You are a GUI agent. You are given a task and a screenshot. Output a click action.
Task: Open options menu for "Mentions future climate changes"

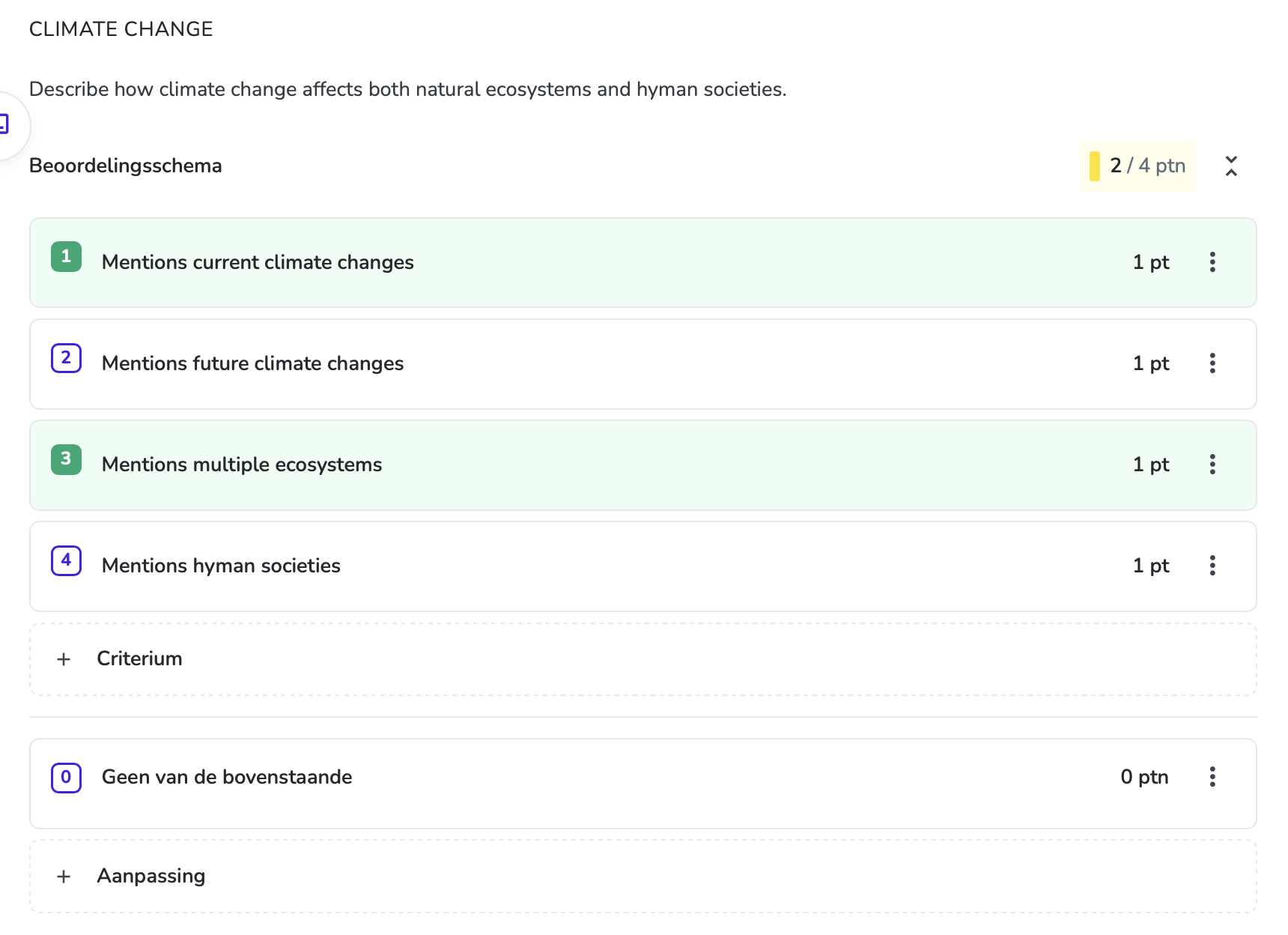1212,363
